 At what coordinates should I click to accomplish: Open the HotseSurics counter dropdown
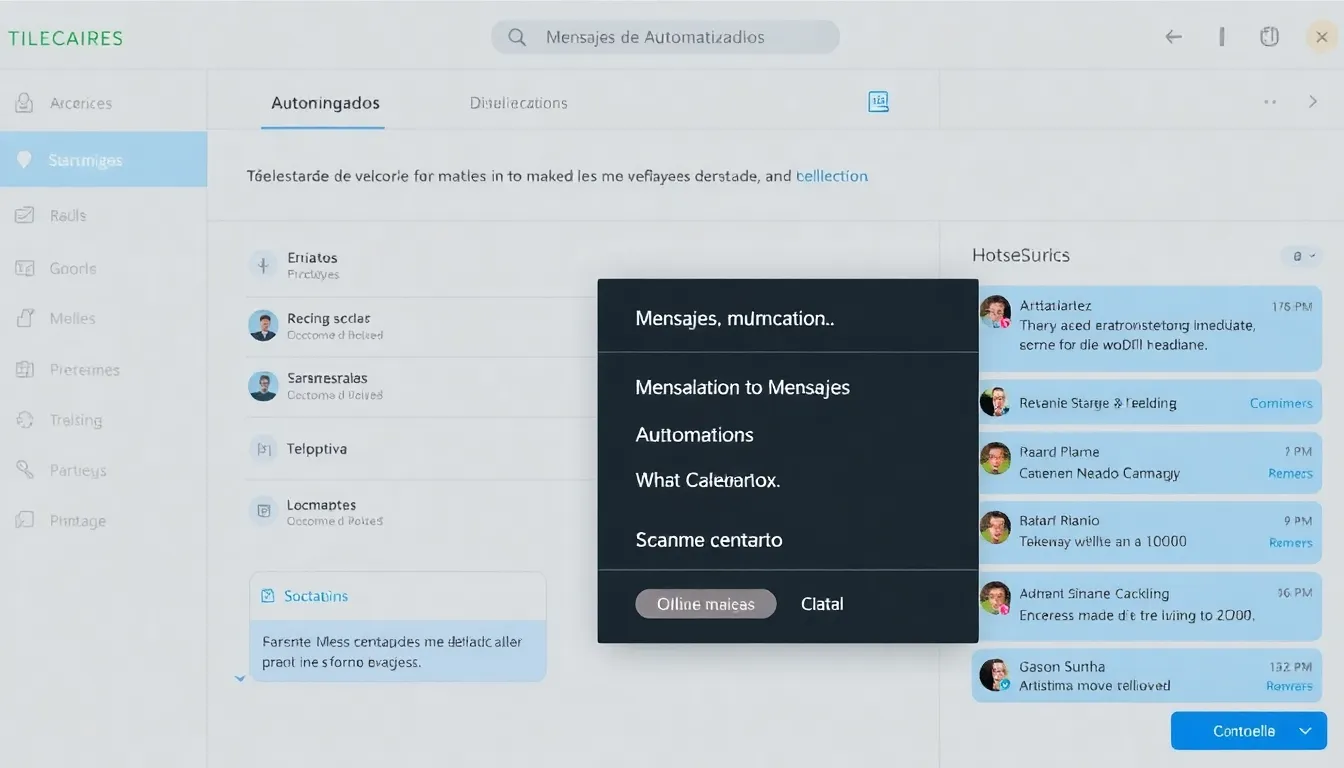pyautogui.click(x=1302, y=256)
